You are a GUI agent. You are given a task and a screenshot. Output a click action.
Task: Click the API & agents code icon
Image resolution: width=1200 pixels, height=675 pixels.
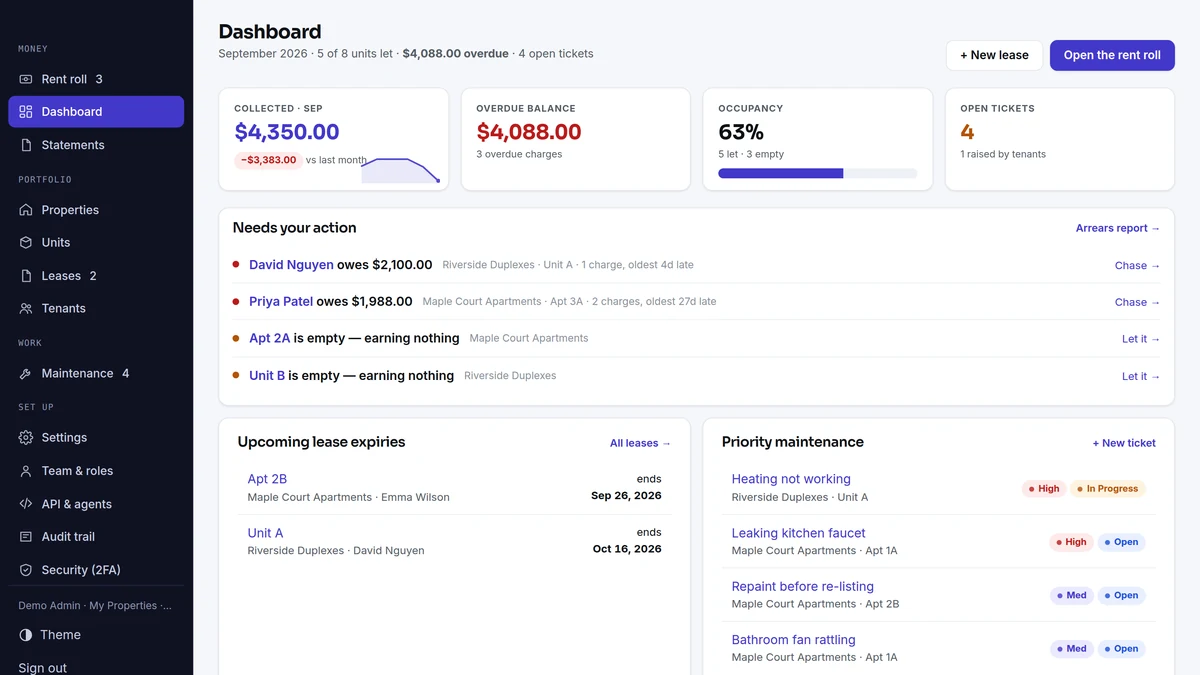point(26,504)
